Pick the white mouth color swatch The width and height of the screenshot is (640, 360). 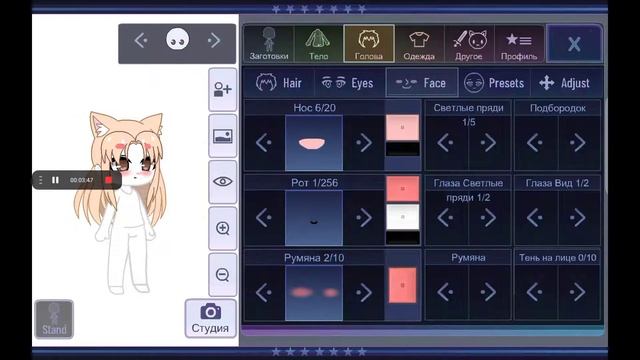pyautogui.click(x=402, y=217)
